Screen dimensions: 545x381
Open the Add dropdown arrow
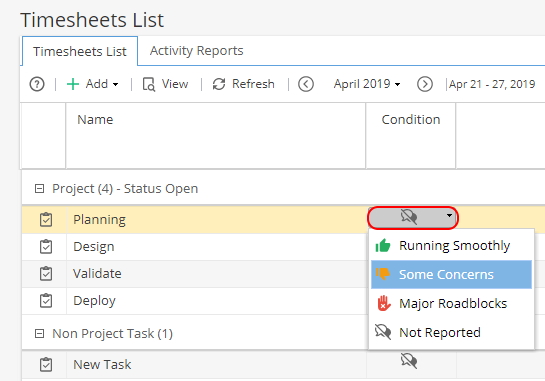coord(115,84)
